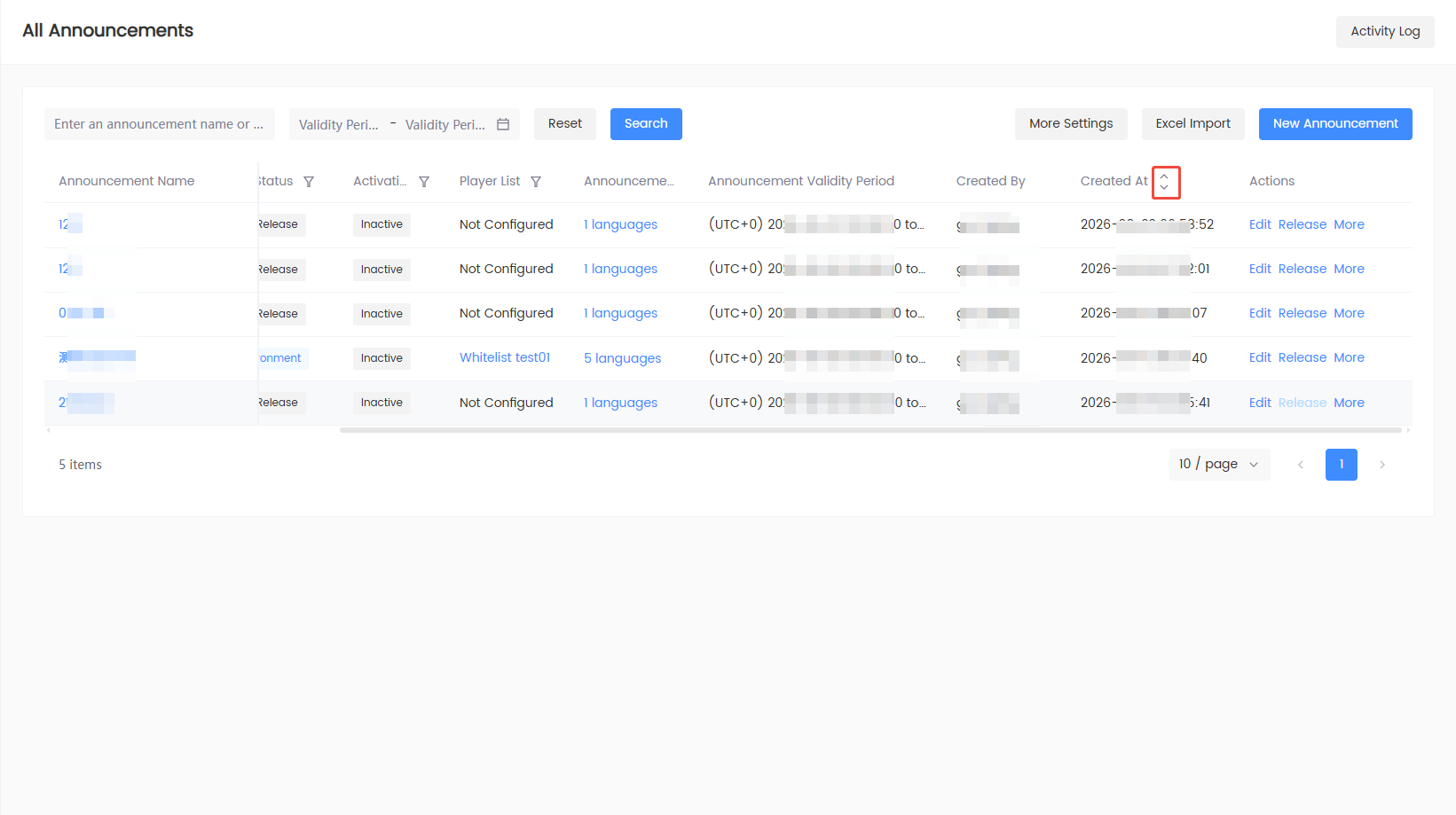Edit the announcement created at 3:52
Viewport: 1456px width, 815px height.
pyautogui.click(x=1260, y=224)
